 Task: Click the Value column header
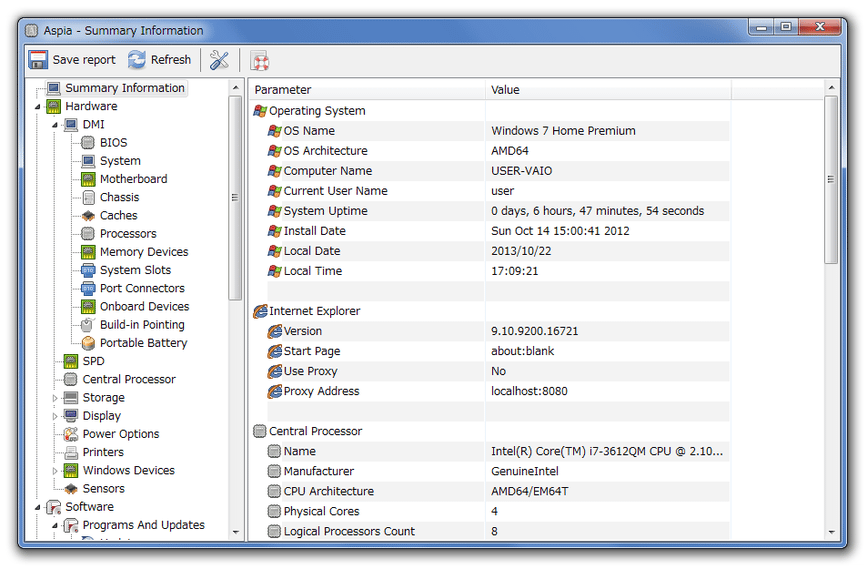(x=608, y=90)
